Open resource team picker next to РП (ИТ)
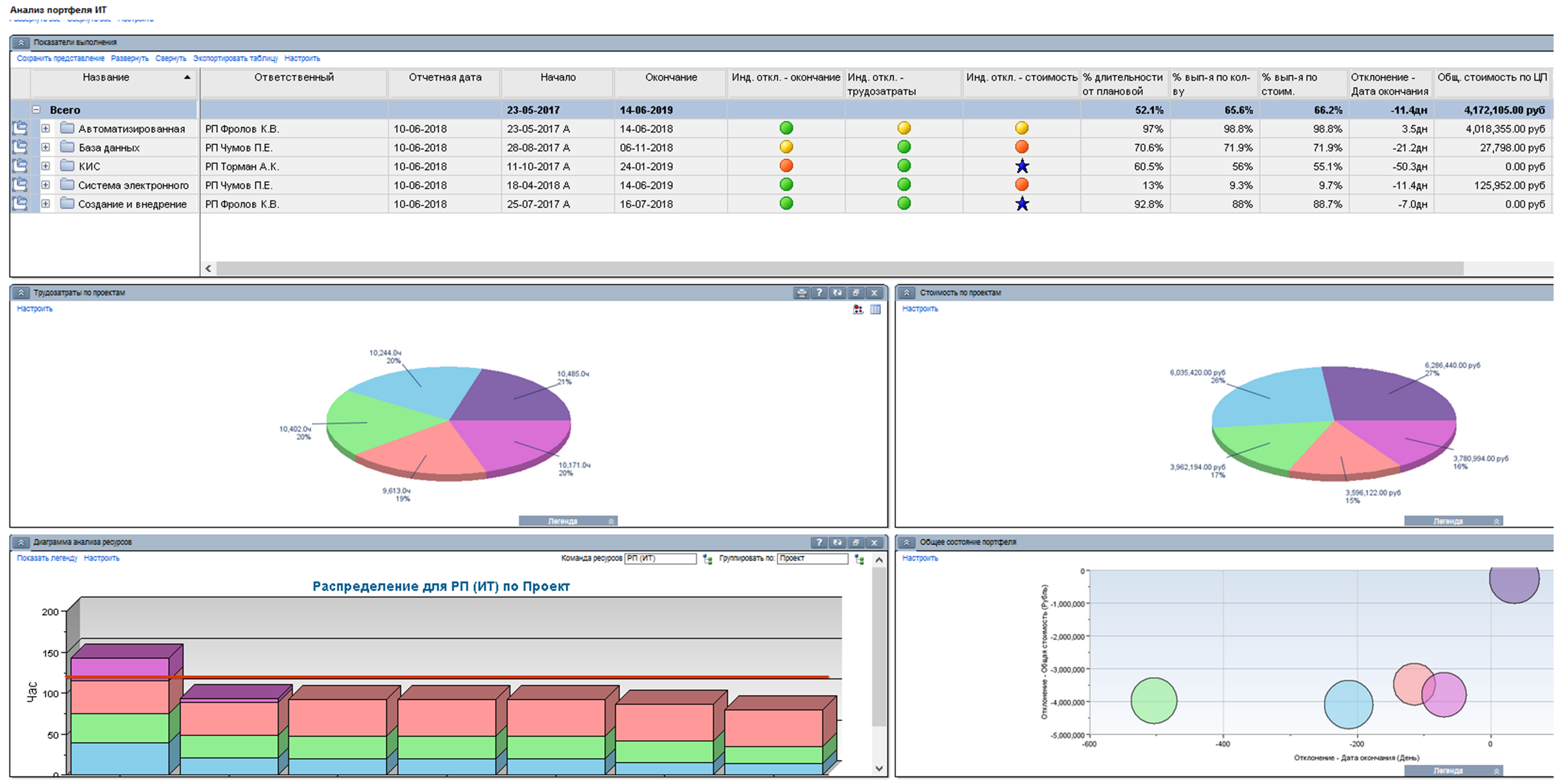This screenshot has width=1554, height=784. [708, 559]
